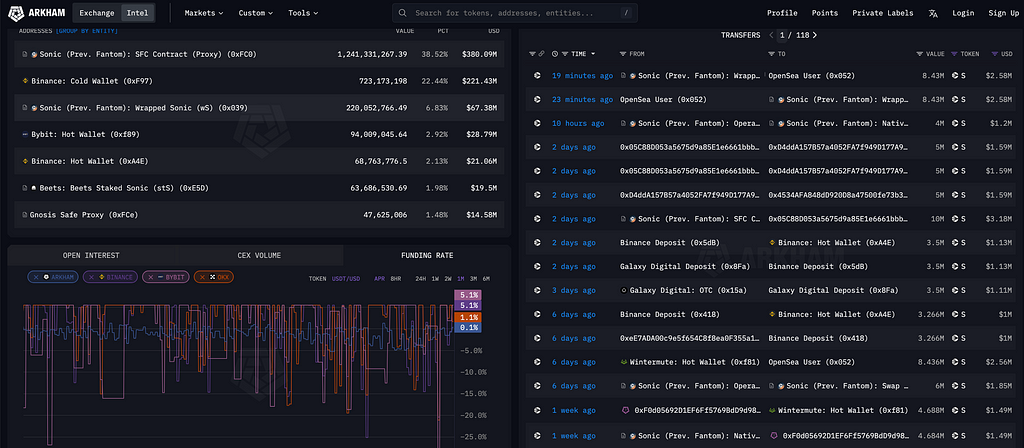Remove the BINANCE series chip from chart
Image resolution: width=1024 pixels, height=448 pixels.
pyautogui.click(x=91, y=277)
